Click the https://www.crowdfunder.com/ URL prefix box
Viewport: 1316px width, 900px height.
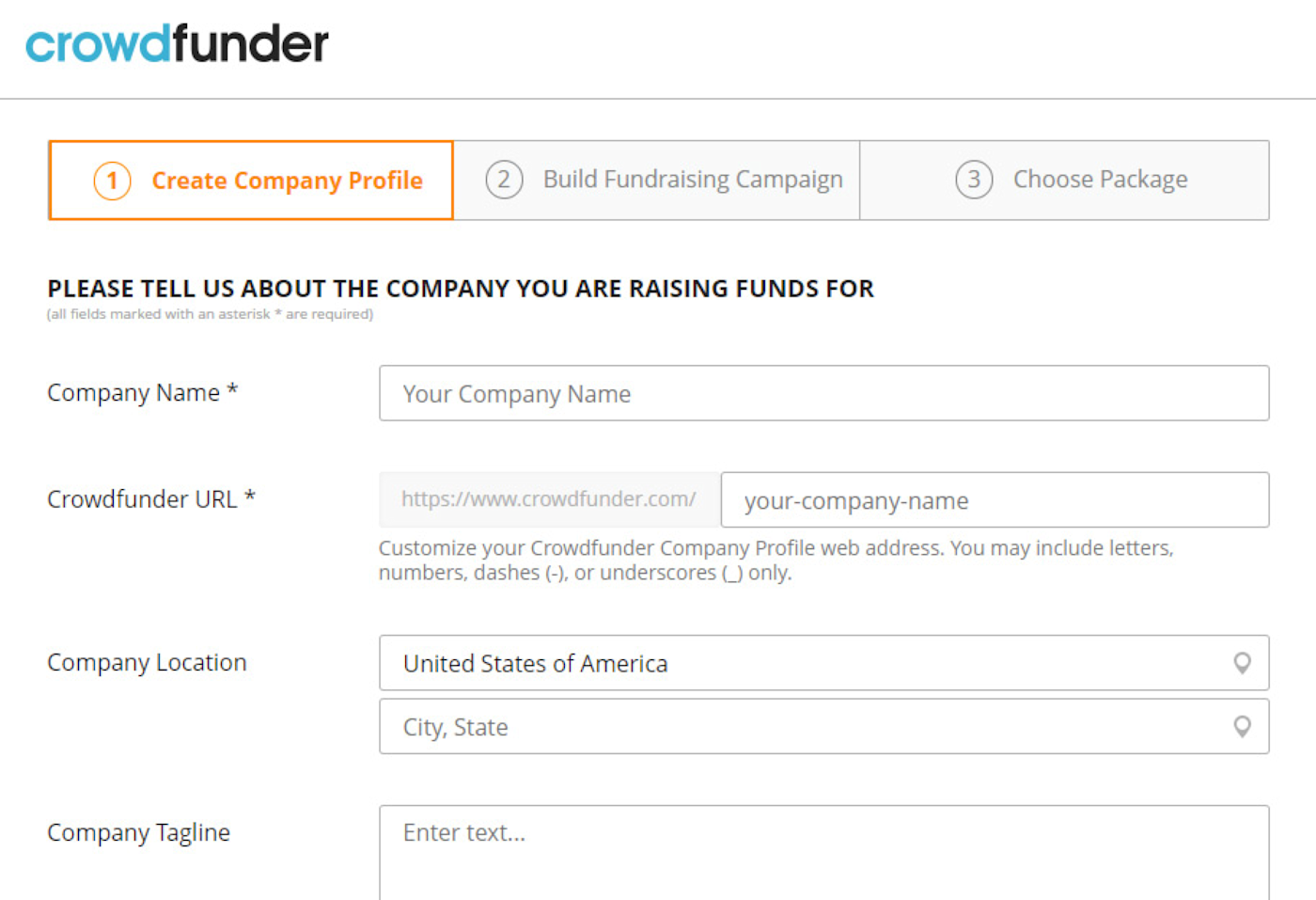[x=550, y=499]
